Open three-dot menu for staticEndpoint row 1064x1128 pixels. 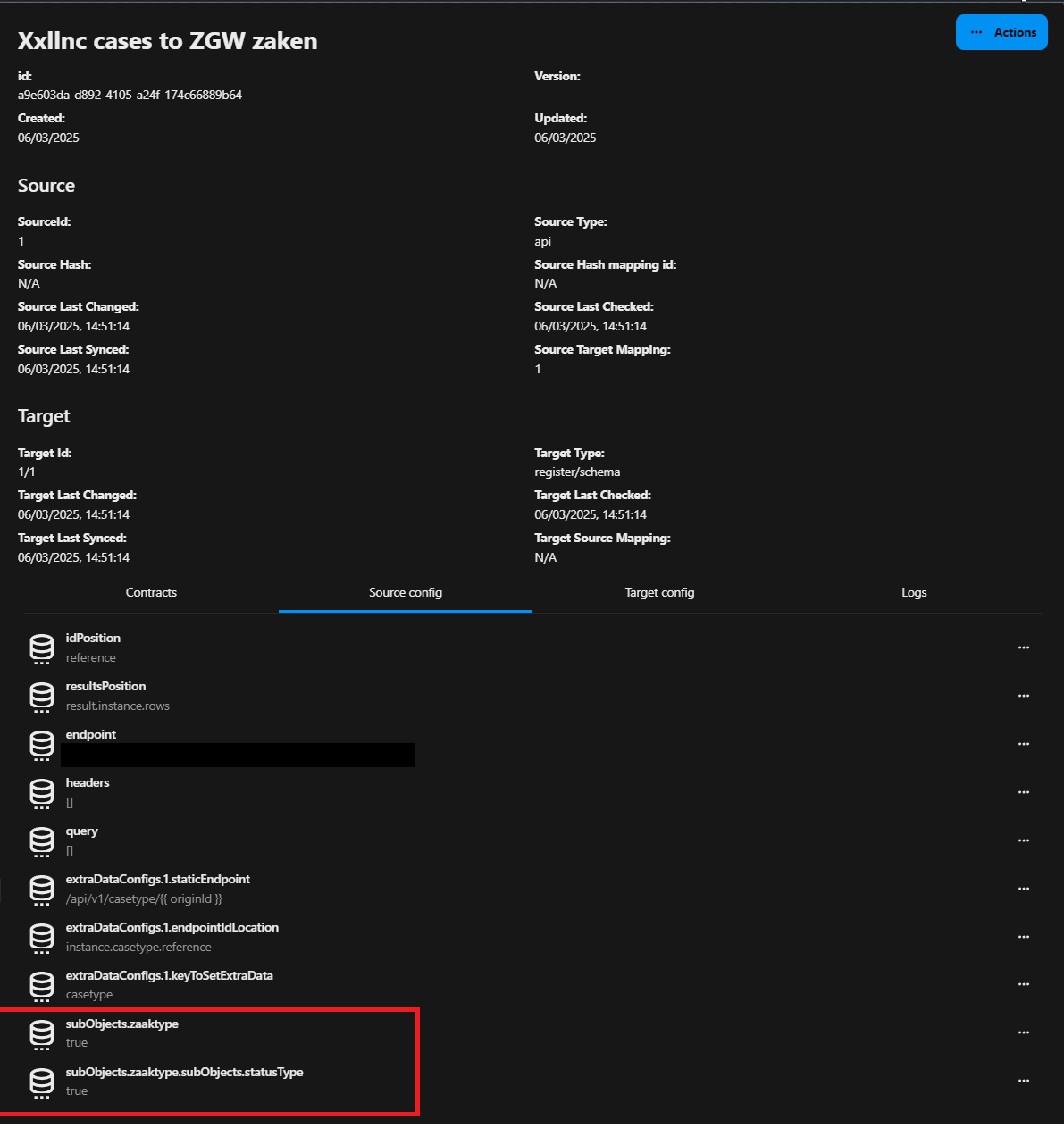[x=1024, y=889]
